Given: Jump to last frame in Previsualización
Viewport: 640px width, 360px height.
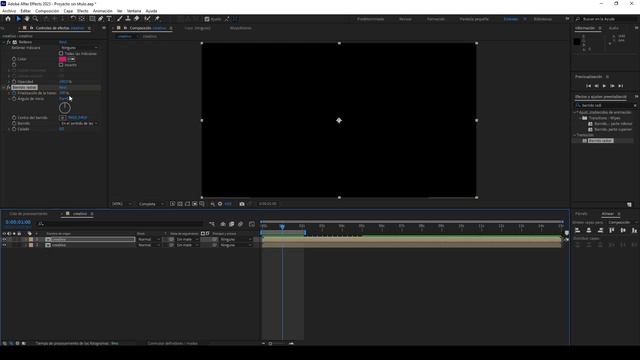Looking at the screenshot, I should [x=620, y=86].
